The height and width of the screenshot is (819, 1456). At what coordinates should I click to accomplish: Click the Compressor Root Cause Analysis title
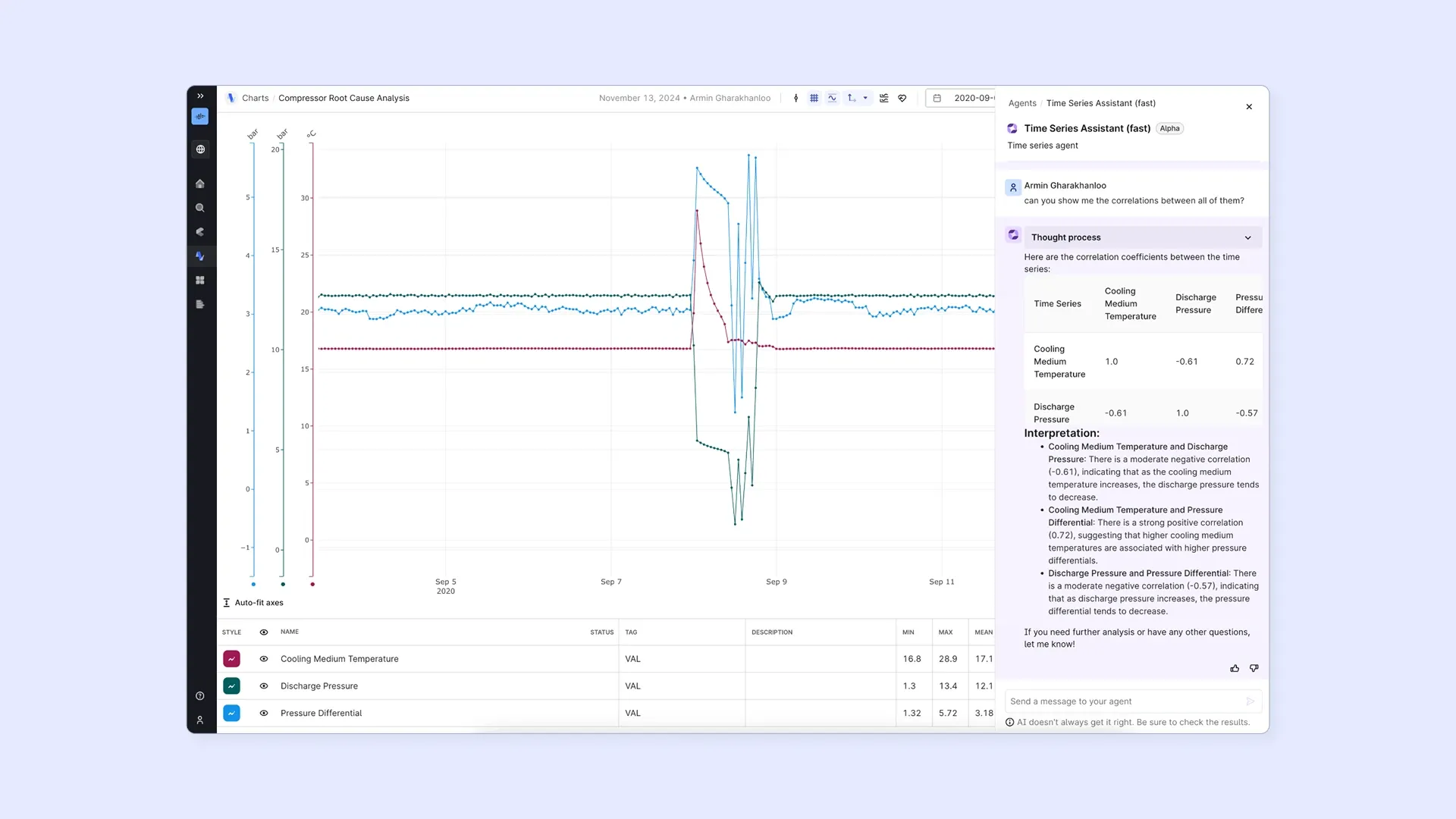344,98
